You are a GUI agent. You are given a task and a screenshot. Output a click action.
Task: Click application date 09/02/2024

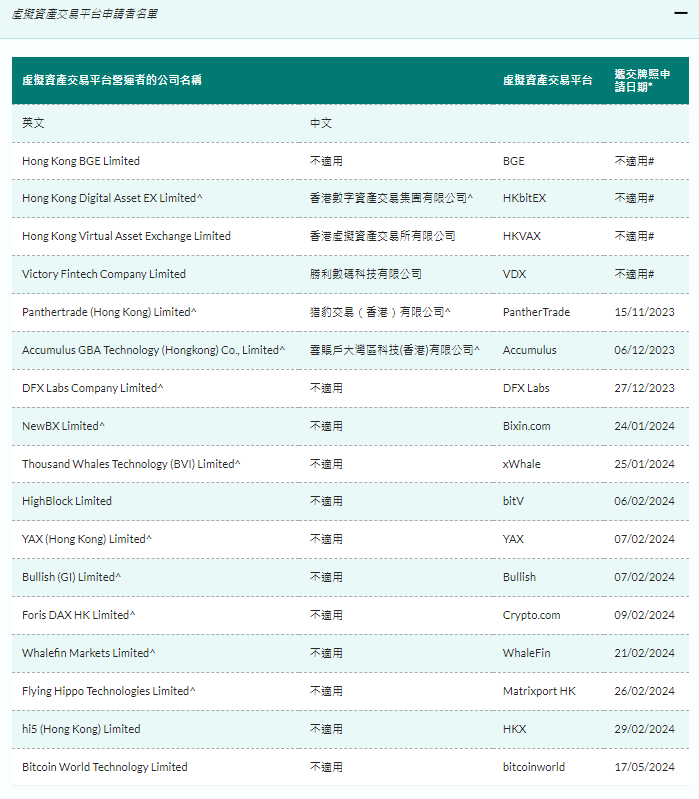click(x=644, y=615)
